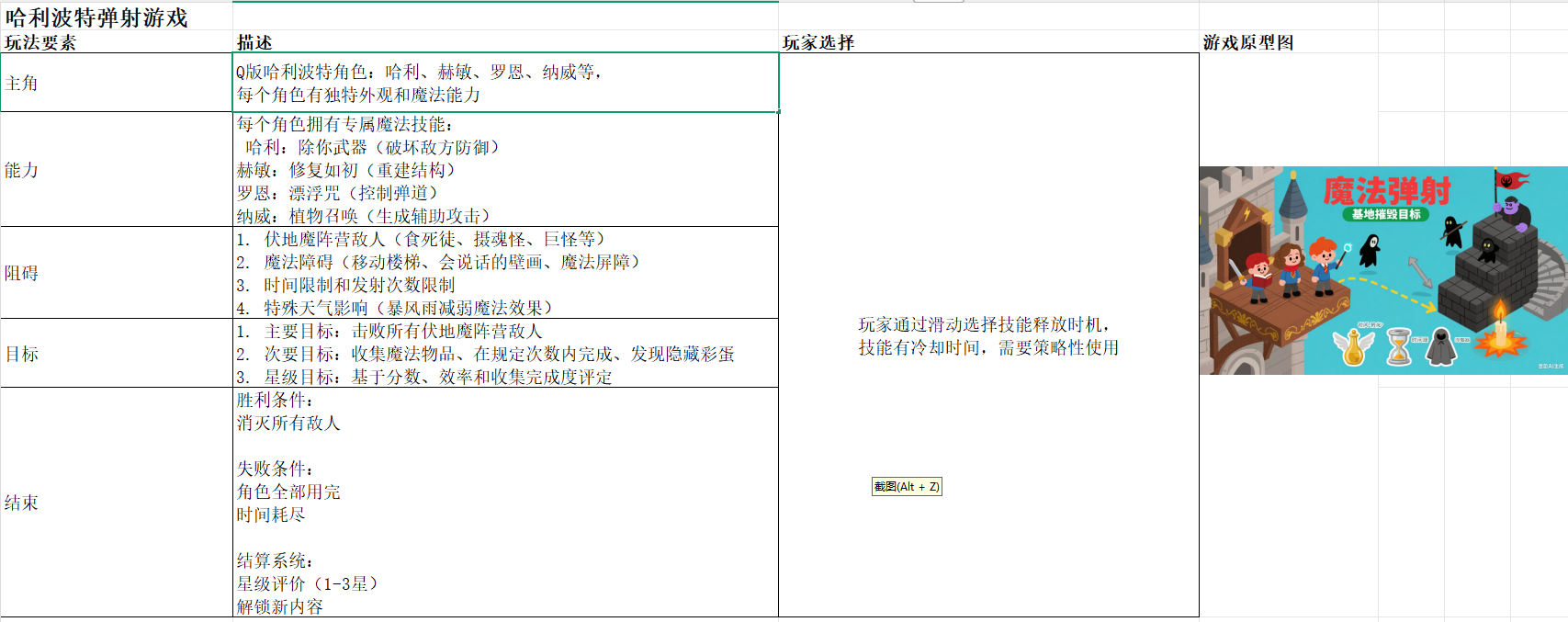Click the "目标" row label cell
This screenshot has height=622, width=1568.
[x=117, y=354]
